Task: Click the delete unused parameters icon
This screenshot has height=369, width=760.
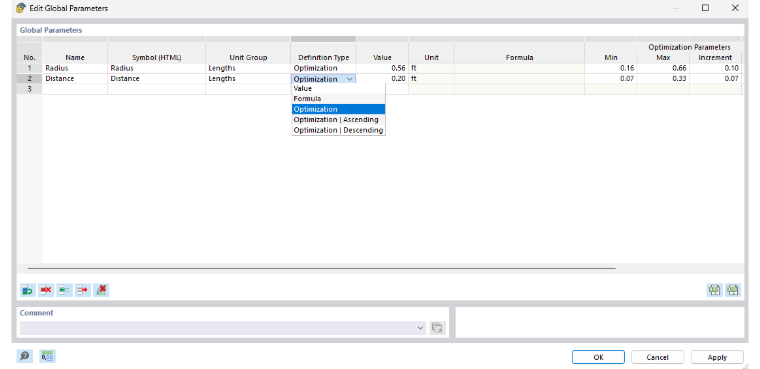Action: click(x=101, y=290)
